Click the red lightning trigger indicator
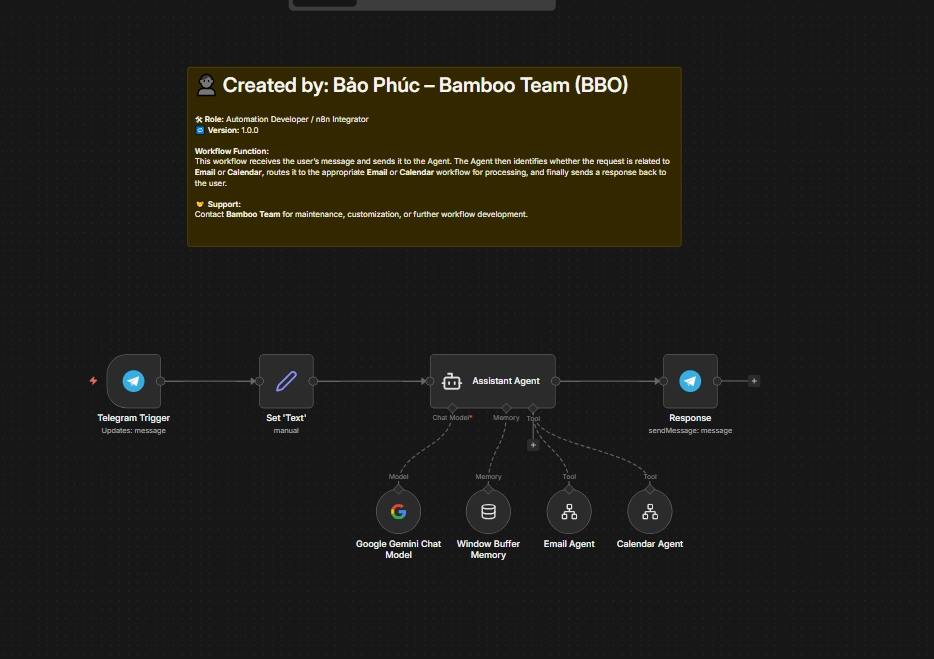934x659 pixels. [x=94, y=381]
